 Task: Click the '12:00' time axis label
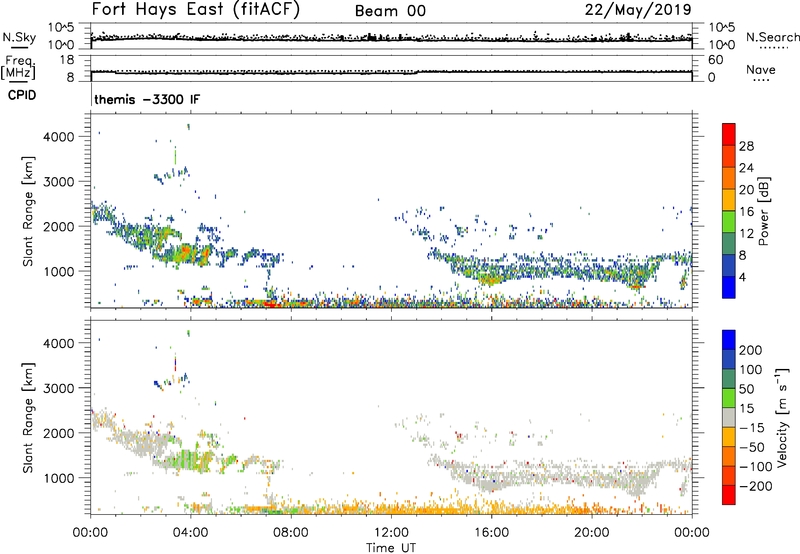(391, 533)
